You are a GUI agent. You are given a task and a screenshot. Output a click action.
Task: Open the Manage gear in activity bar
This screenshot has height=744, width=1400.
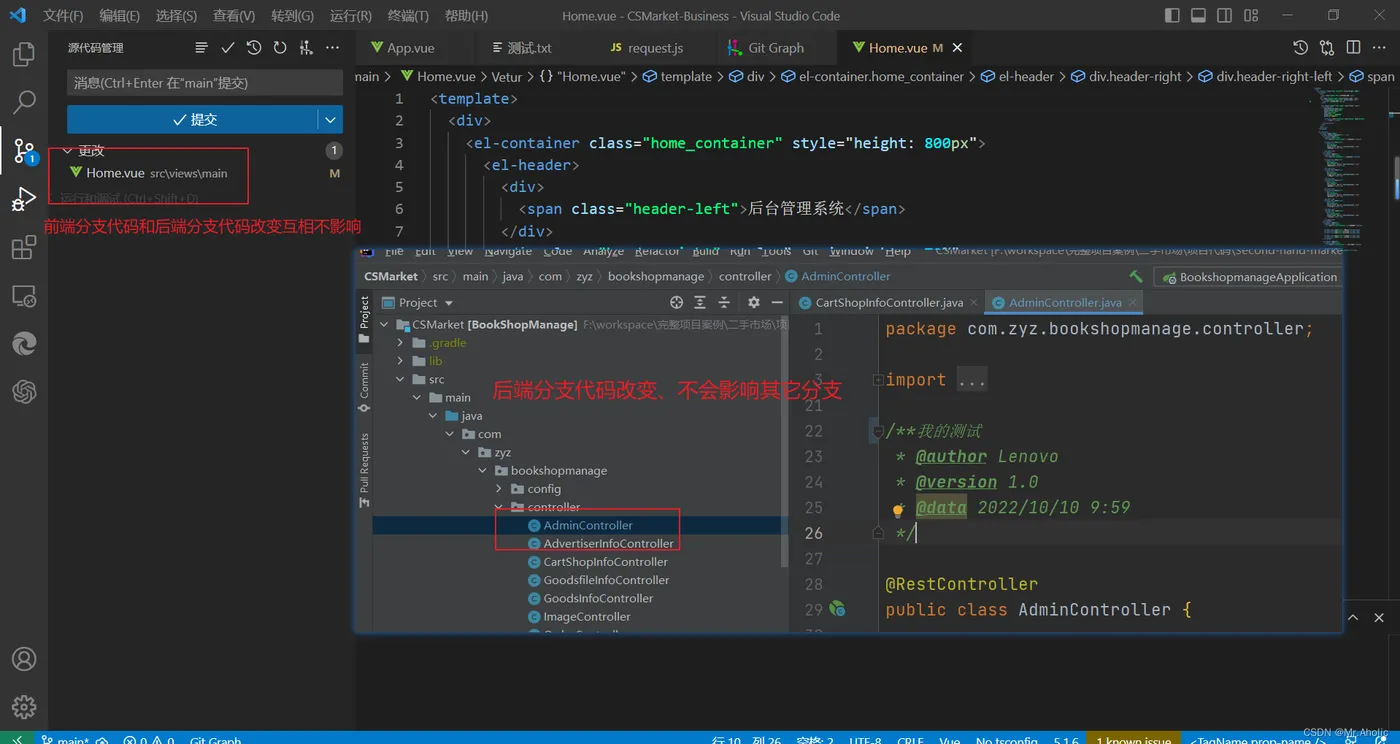(x=24, y=708)
